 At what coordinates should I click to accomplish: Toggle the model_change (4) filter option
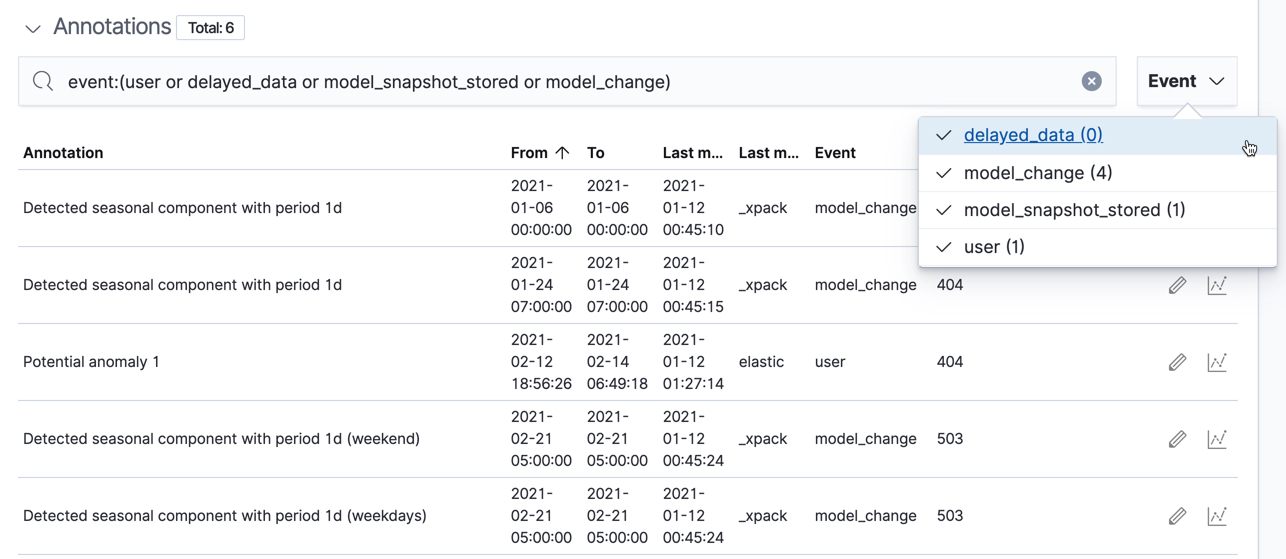point(1037,173)
